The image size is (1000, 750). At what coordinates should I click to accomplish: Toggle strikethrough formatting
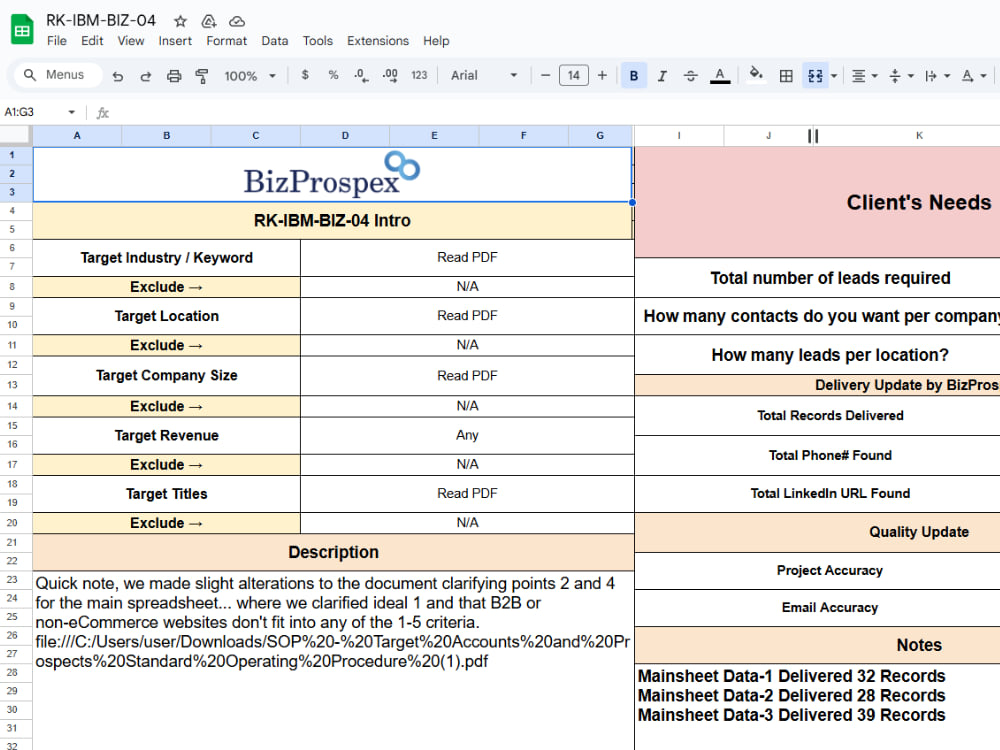pyautogui.click(x=691, y=75)
